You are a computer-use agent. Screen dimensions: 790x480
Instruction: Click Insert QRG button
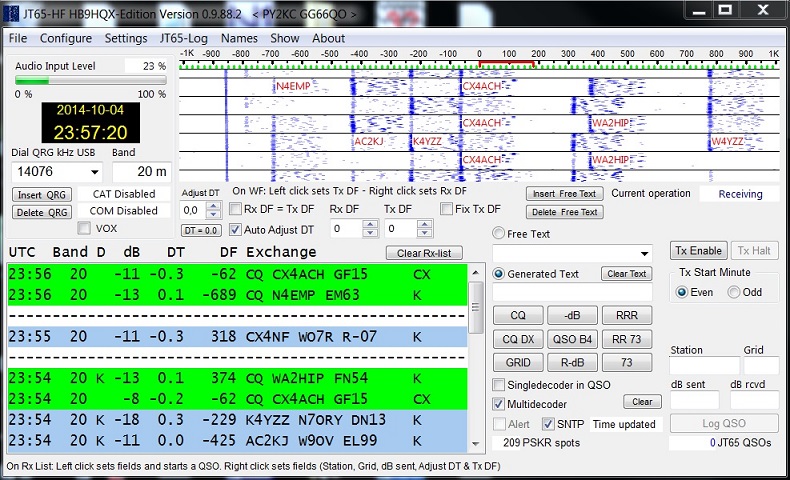[x=42, y=195]
